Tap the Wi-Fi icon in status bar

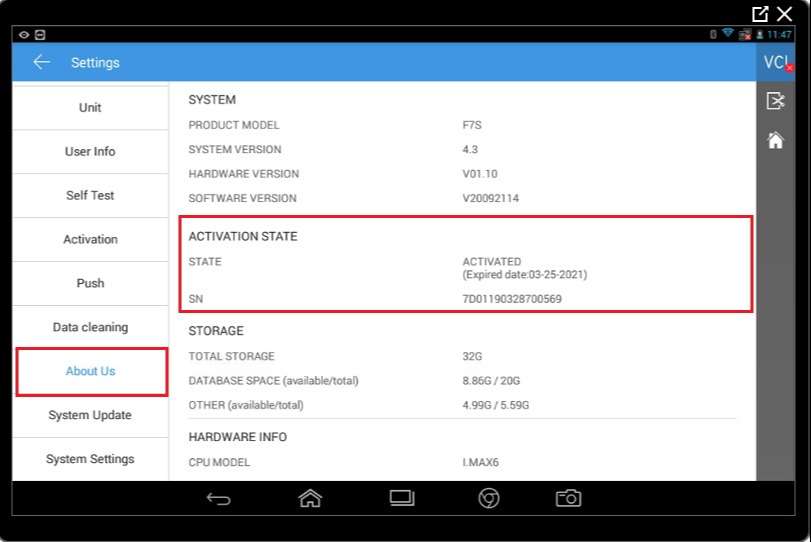728,34
